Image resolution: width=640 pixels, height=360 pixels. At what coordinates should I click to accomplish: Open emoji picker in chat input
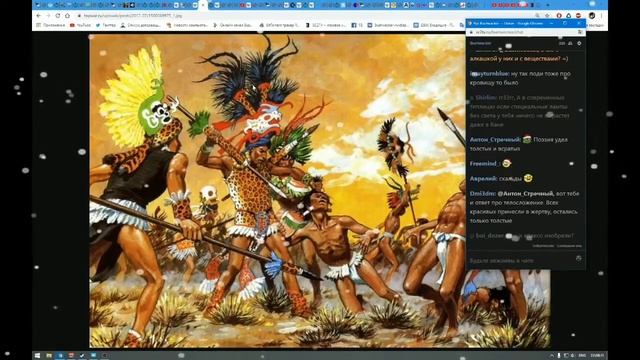[578, 258]
